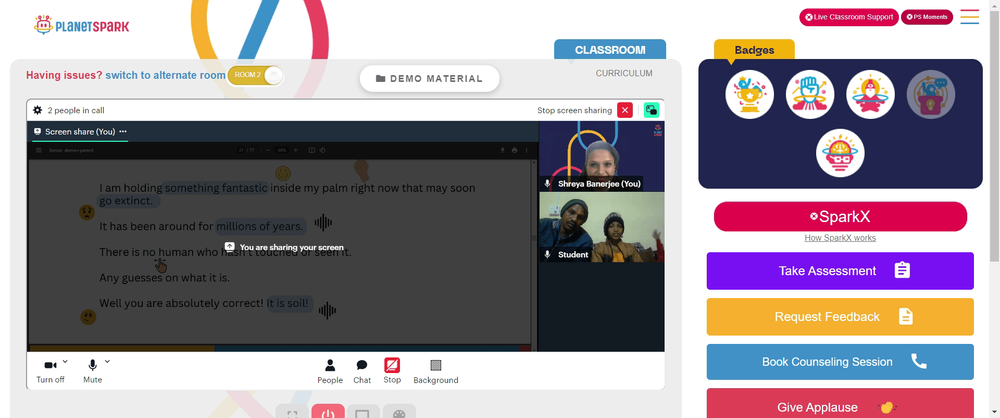This screenshot has height=418, width=1000.
Task: Mute the microphone
Action: pos(92,371)
